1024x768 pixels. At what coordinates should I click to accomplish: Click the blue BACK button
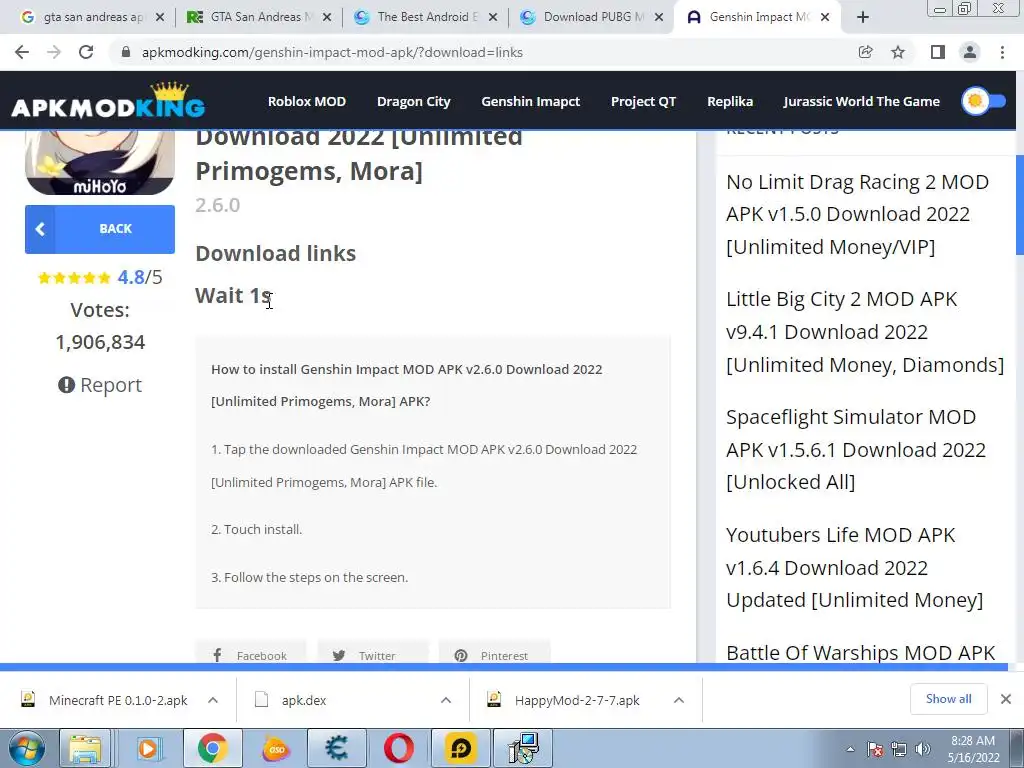click(x=100, y=229)
